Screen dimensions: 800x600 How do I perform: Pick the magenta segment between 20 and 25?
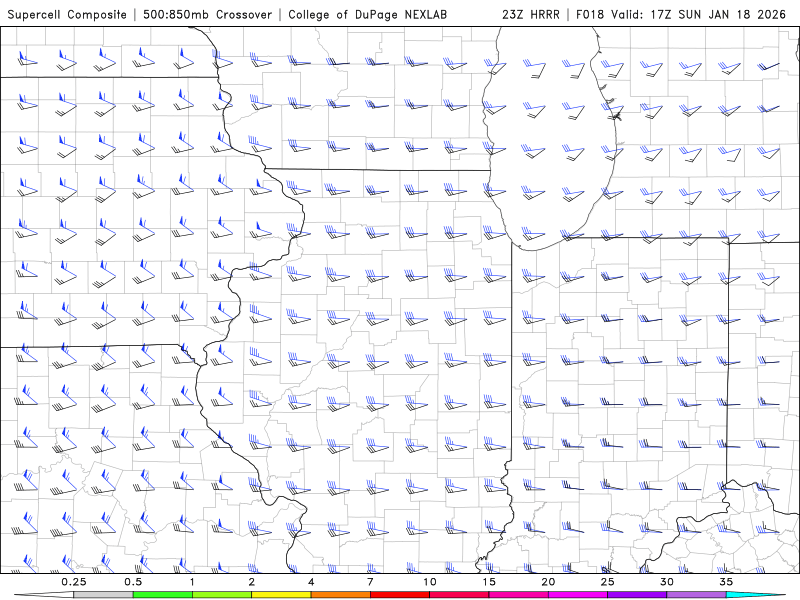[578, 595]
